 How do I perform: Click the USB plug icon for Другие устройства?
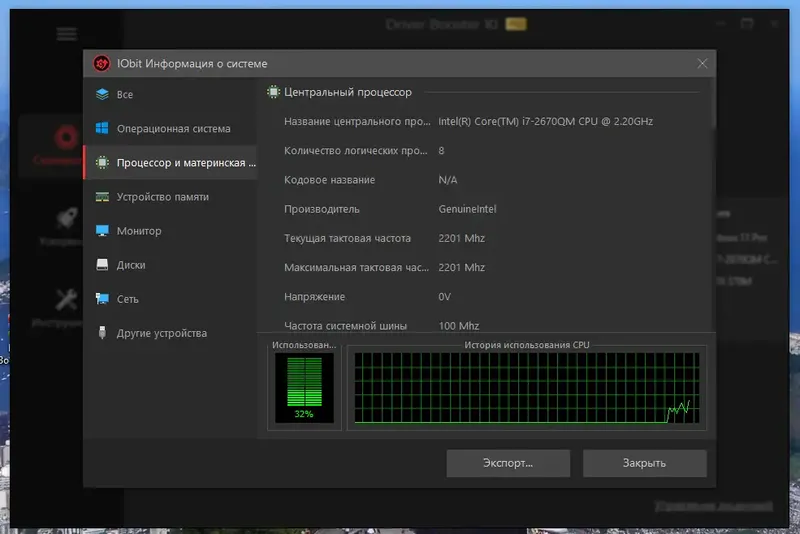coord(102,333)
